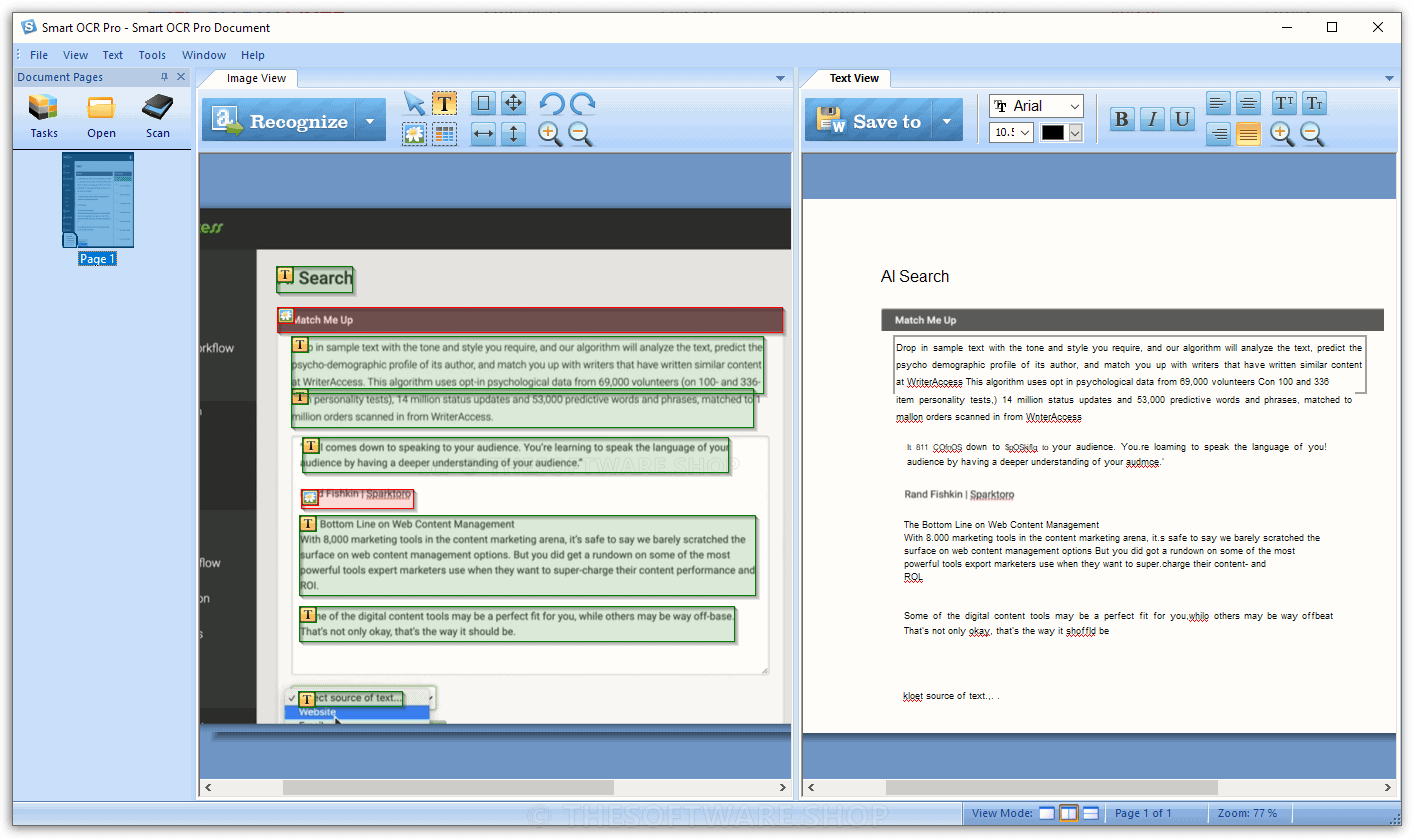Pin the Document Pages panel
This screenshot has height=838, width=1414.
pyautogui.click(x=164, y=77)
